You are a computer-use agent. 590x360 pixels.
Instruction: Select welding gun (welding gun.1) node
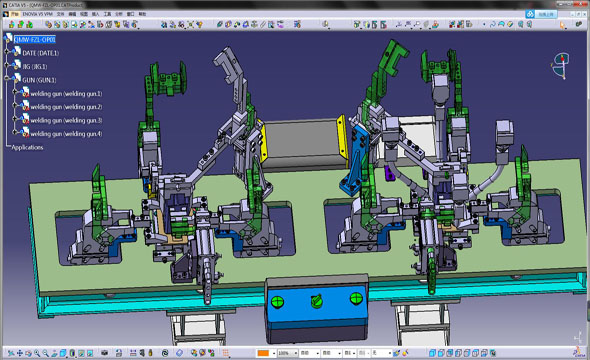pyautogui.click(x=66, y=94)
